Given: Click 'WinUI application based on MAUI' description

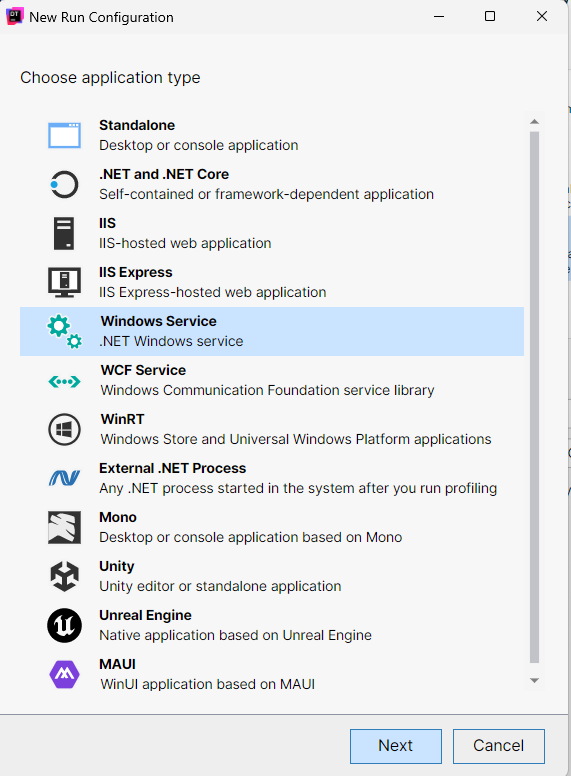Looking at the screenshot, I should tap(207, 684).
